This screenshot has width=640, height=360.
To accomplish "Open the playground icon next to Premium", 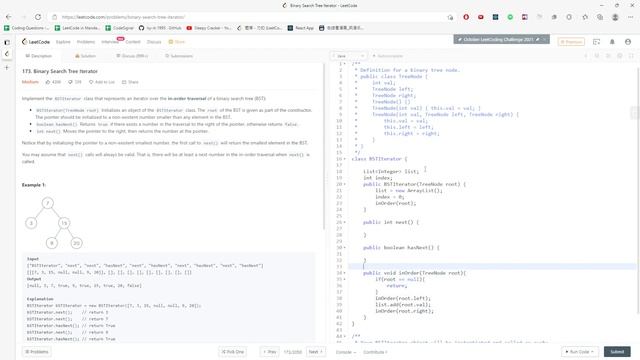I will point(597,42).
